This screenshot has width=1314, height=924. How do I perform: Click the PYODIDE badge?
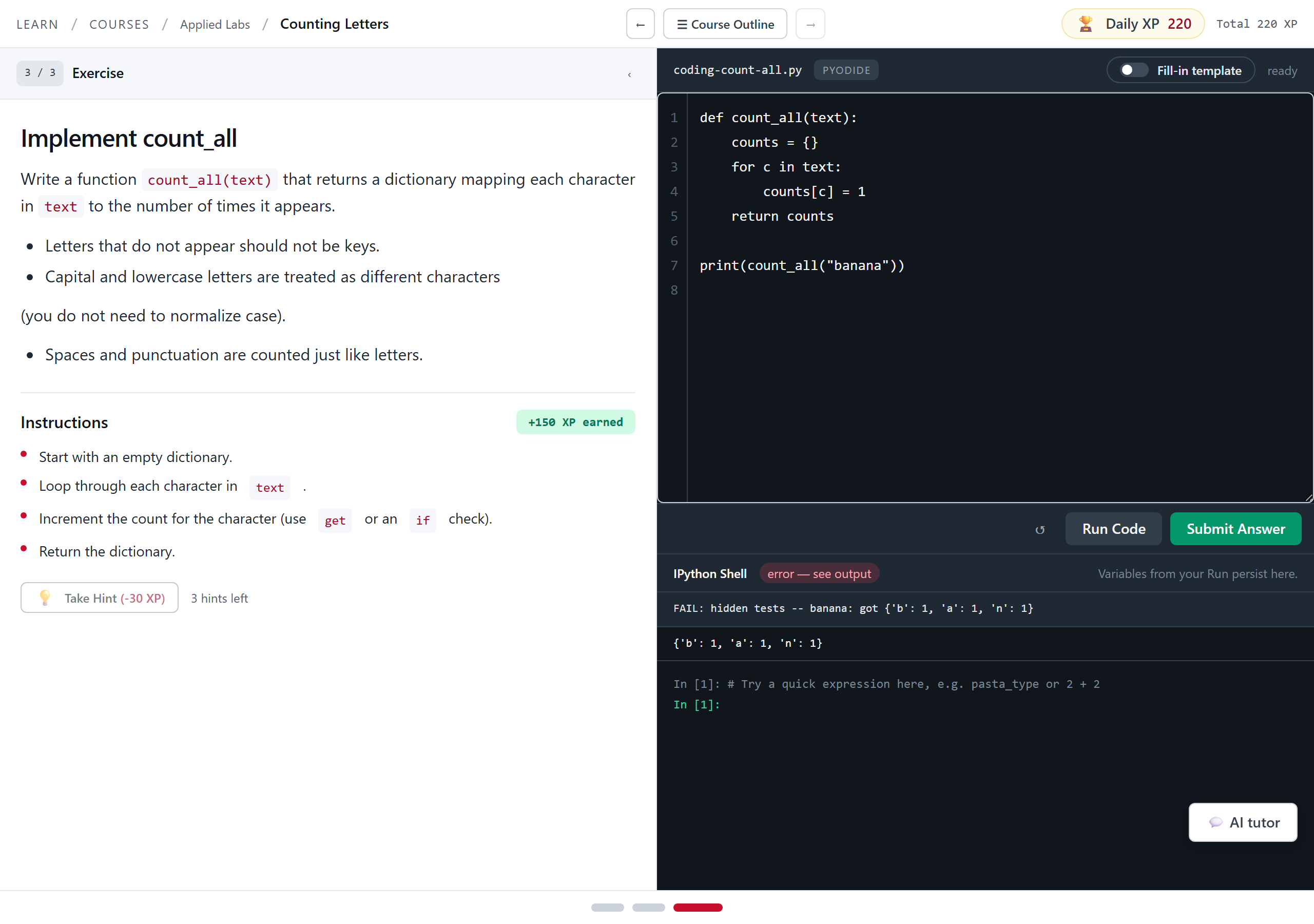click(x=846, y=70)
